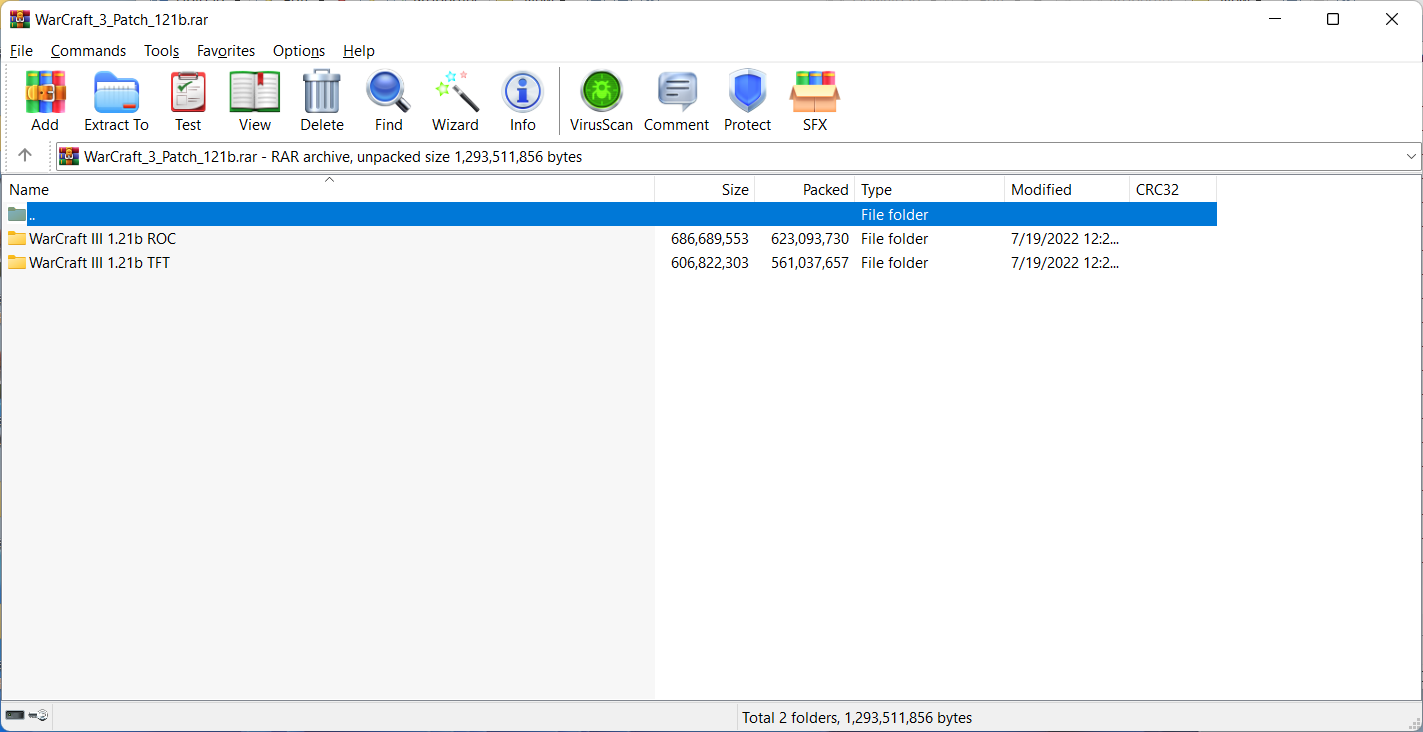Sort by the Modified column header

(1067, 189)
